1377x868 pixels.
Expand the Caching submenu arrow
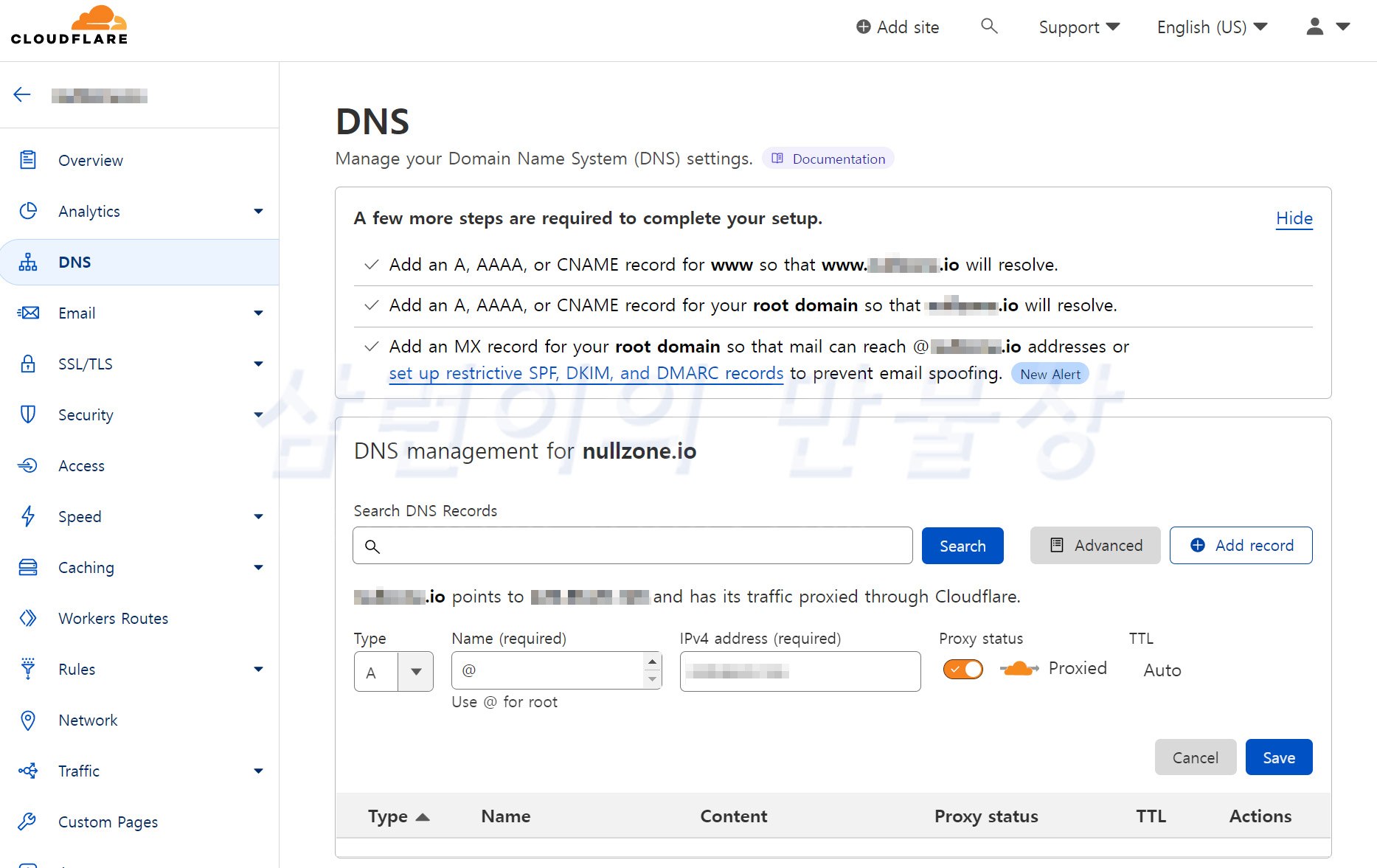(258, 568)
